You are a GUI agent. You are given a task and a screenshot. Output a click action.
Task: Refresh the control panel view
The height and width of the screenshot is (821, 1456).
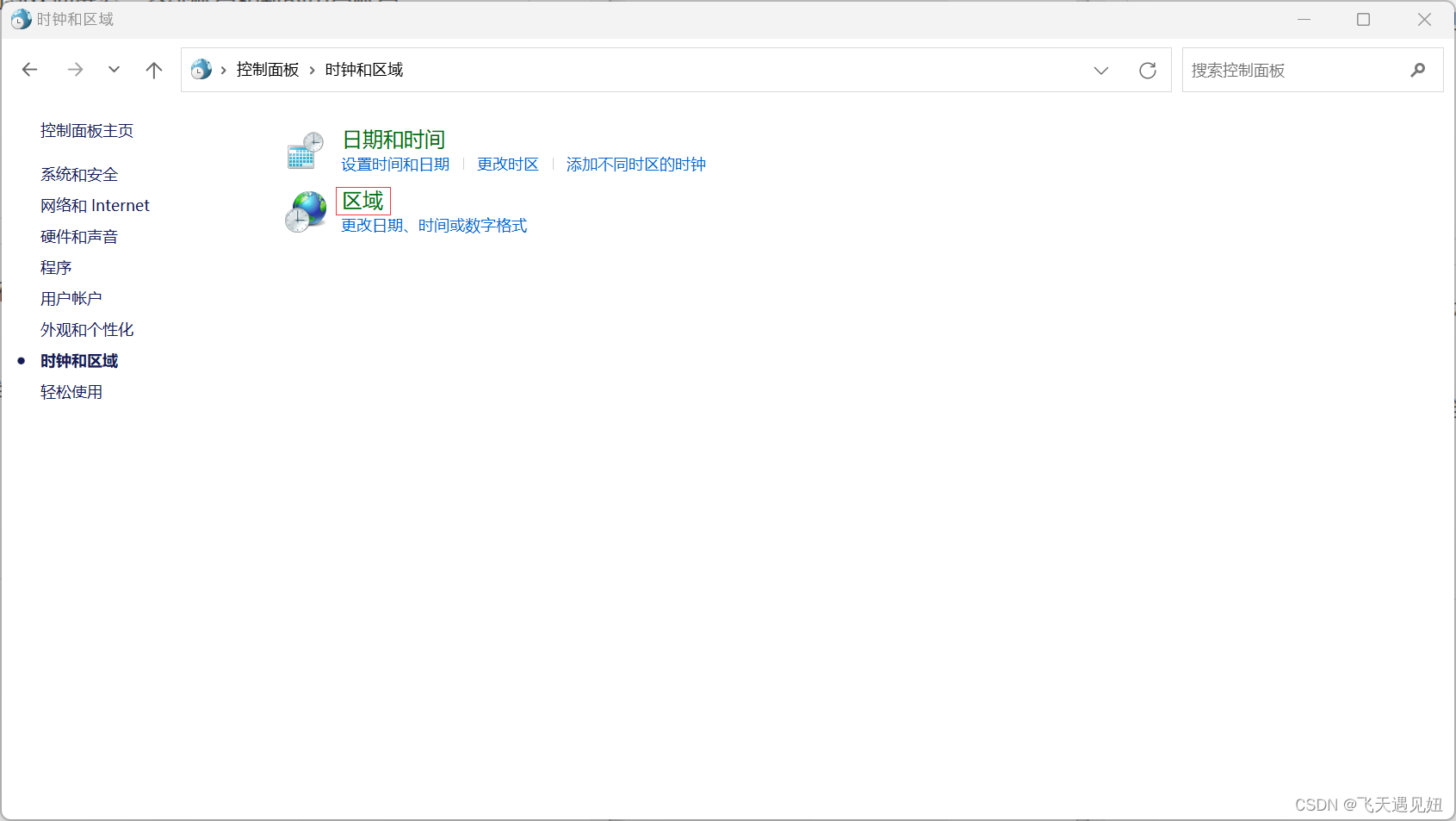[1148, 71]
